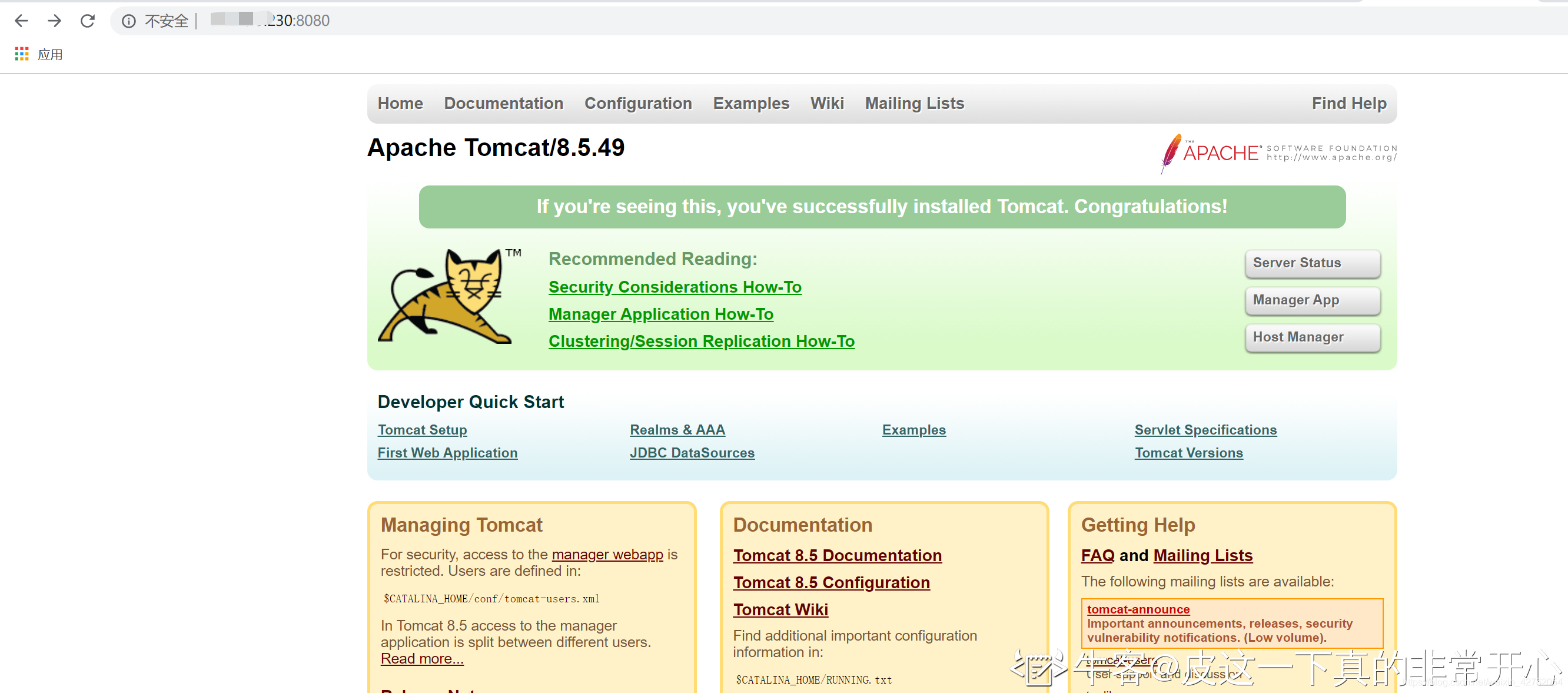Open the apps grid bookmark icon
Viewport: 1568px width, 693px height.
[21, 54]
